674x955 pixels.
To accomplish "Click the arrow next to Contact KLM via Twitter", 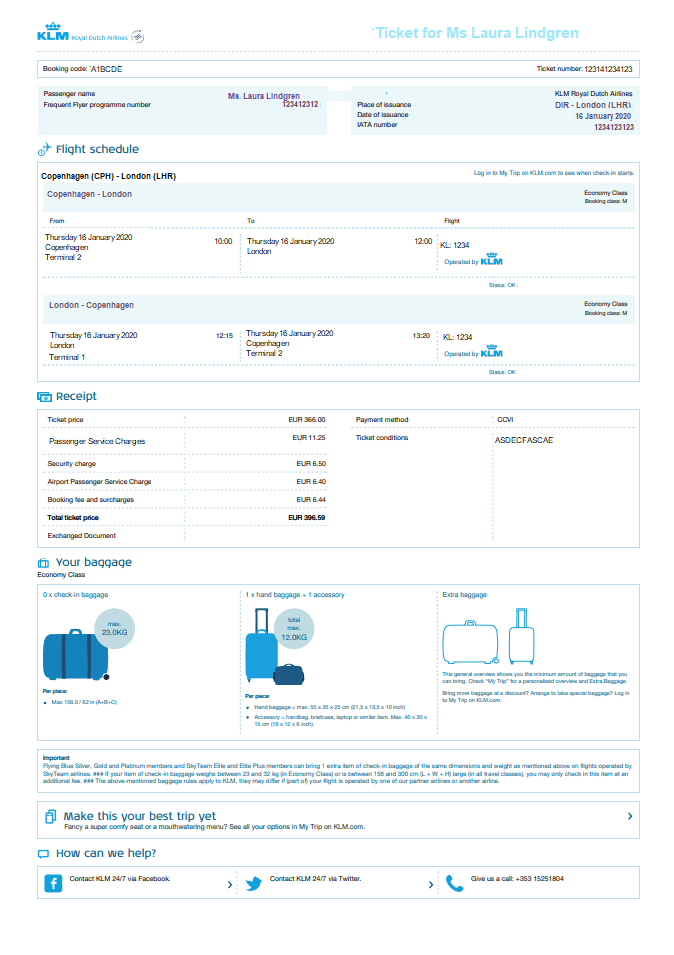I will coord(430,885).
